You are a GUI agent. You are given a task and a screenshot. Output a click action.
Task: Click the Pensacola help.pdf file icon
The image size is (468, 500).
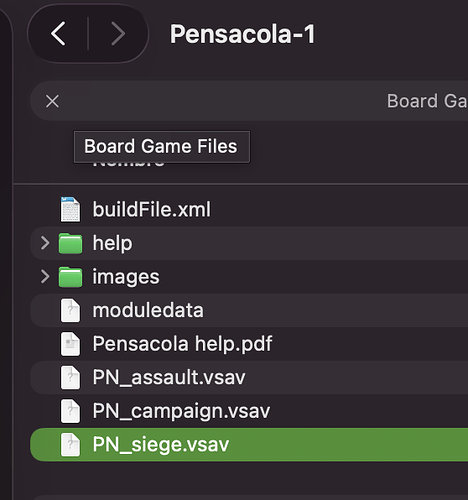tap(70, 344)
